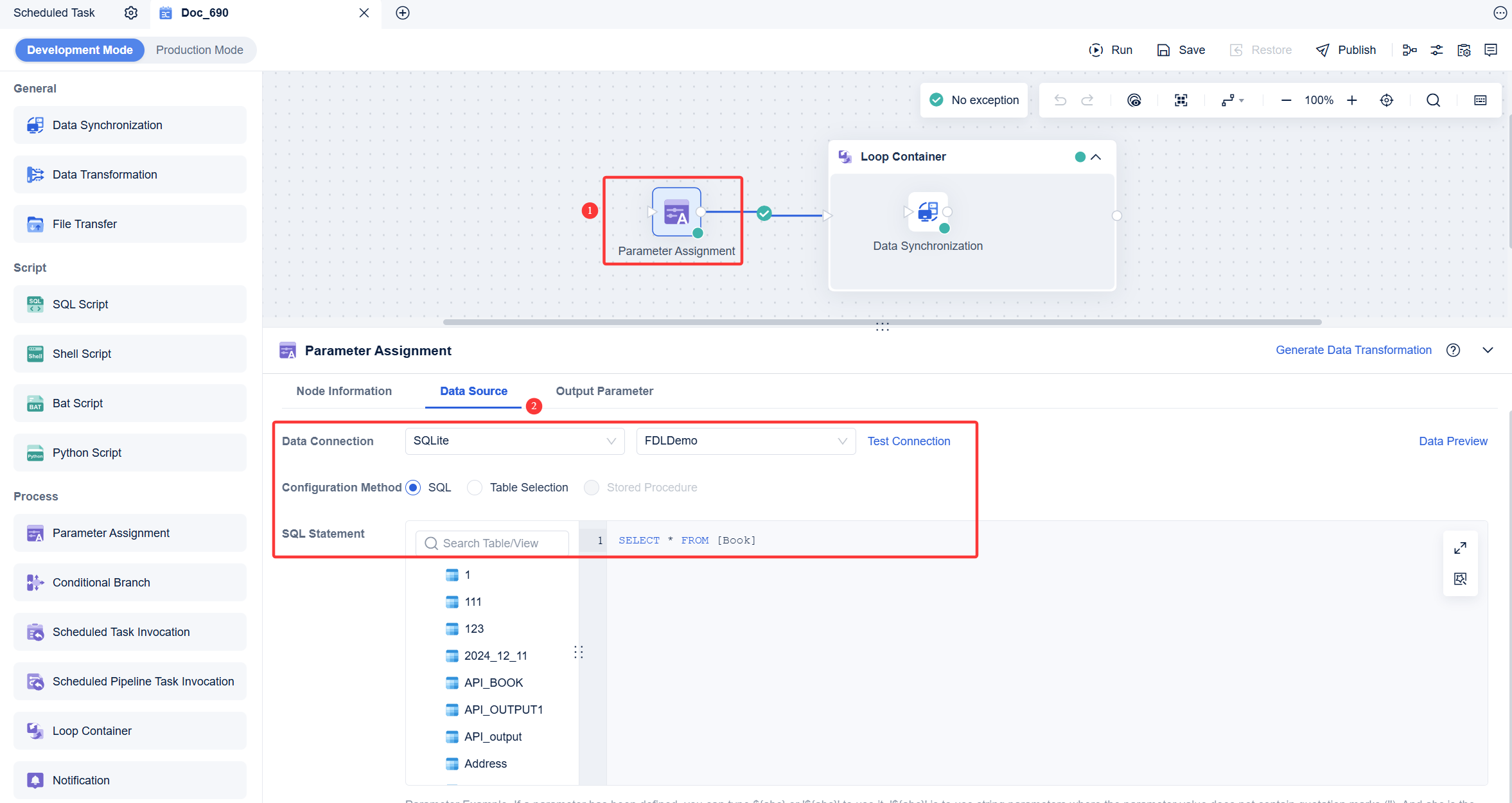Select Table Selection configuration method
This screenshot has height=803, width=1512.
475,488
